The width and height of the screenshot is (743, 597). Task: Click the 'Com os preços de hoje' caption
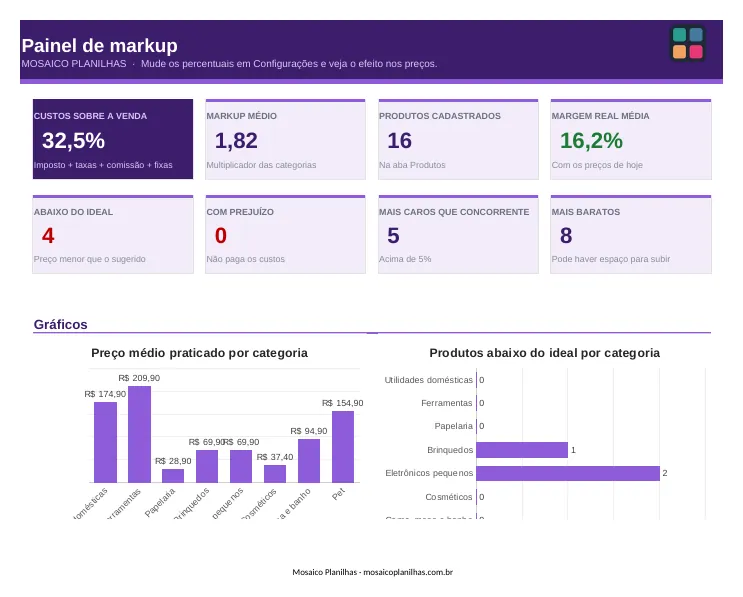(x=597, y=165)
